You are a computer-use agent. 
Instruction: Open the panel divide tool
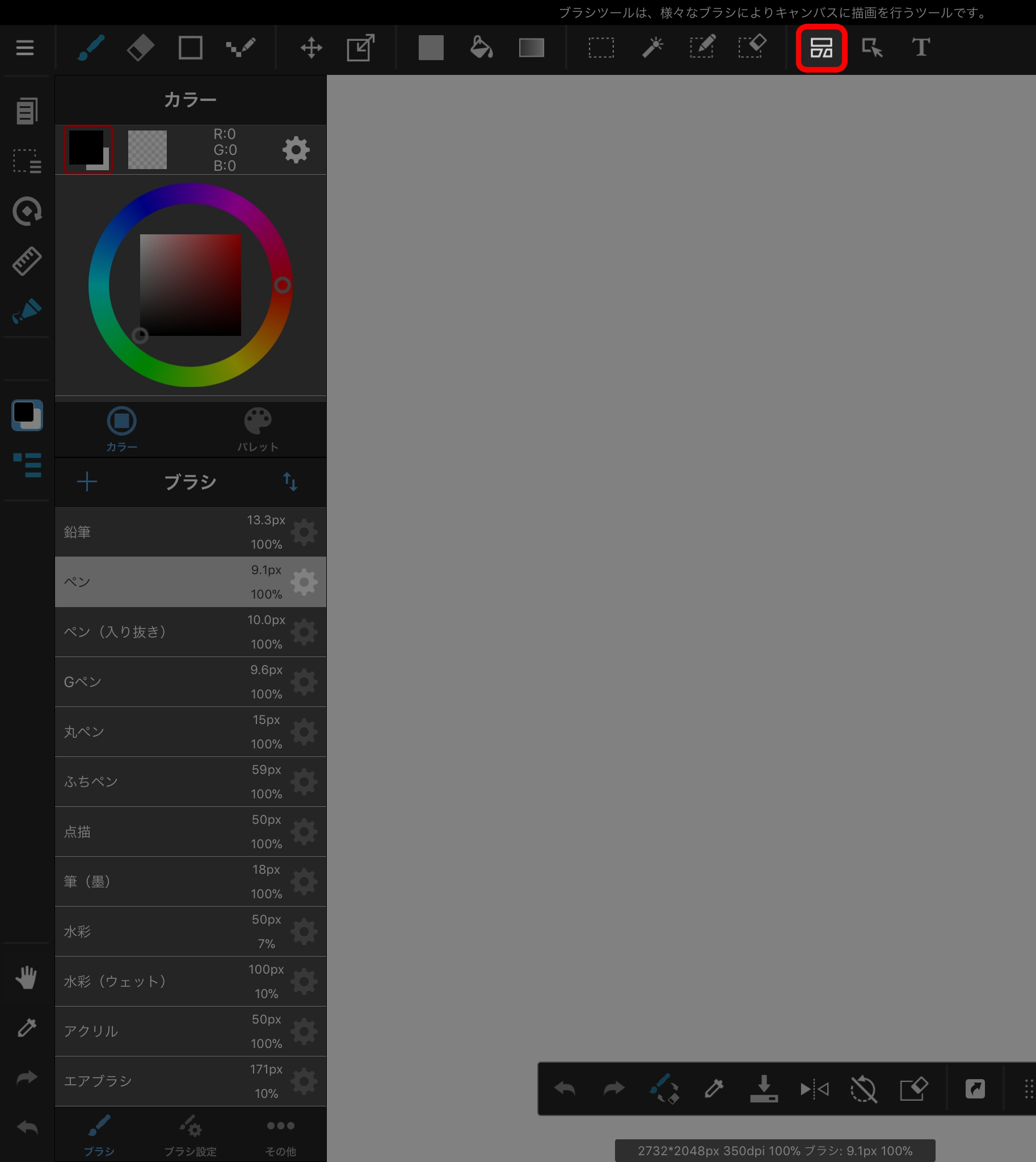tap(821, 48)
